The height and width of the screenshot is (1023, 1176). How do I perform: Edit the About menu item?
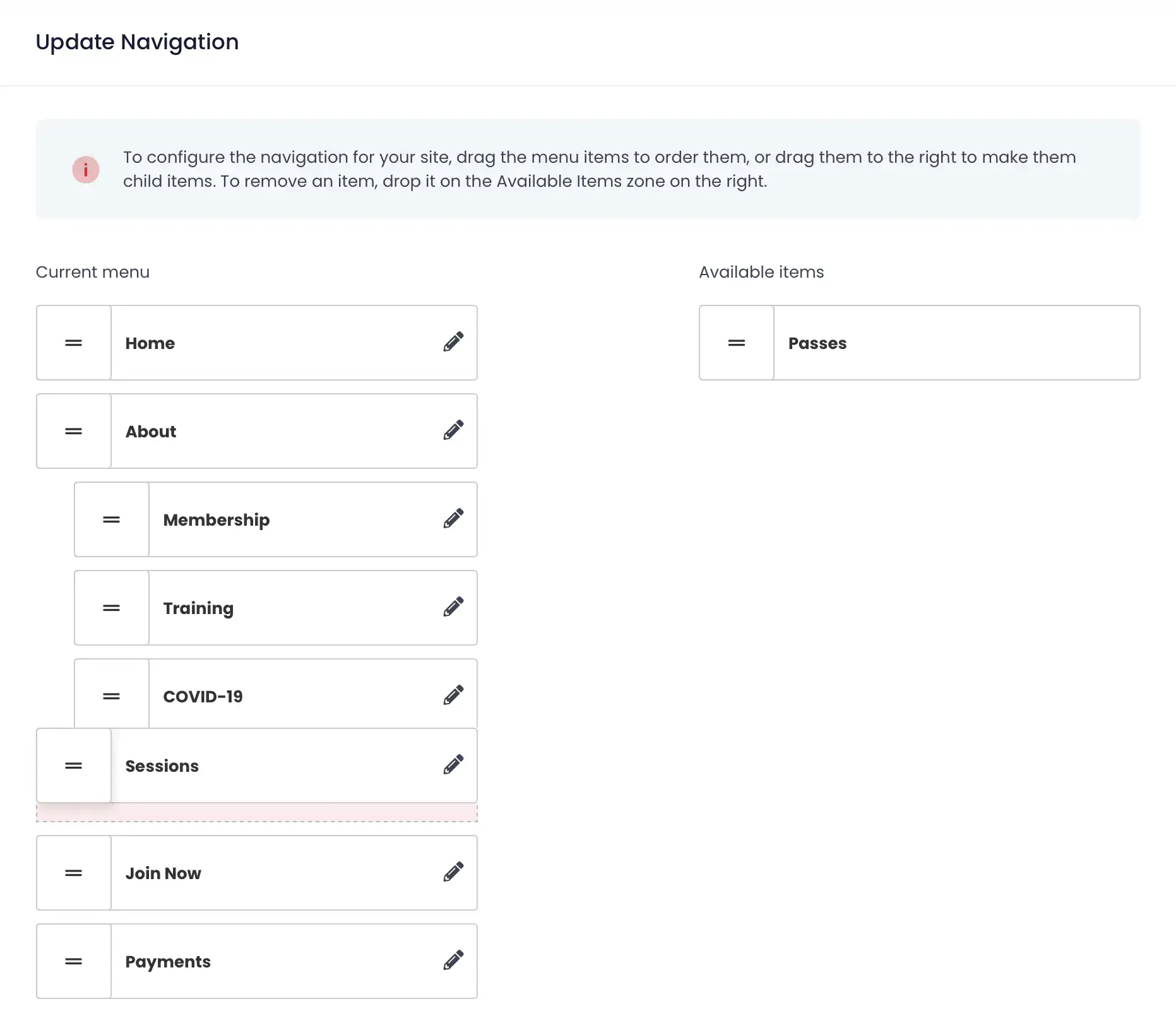pyautogui.click(x=453, y=430)
